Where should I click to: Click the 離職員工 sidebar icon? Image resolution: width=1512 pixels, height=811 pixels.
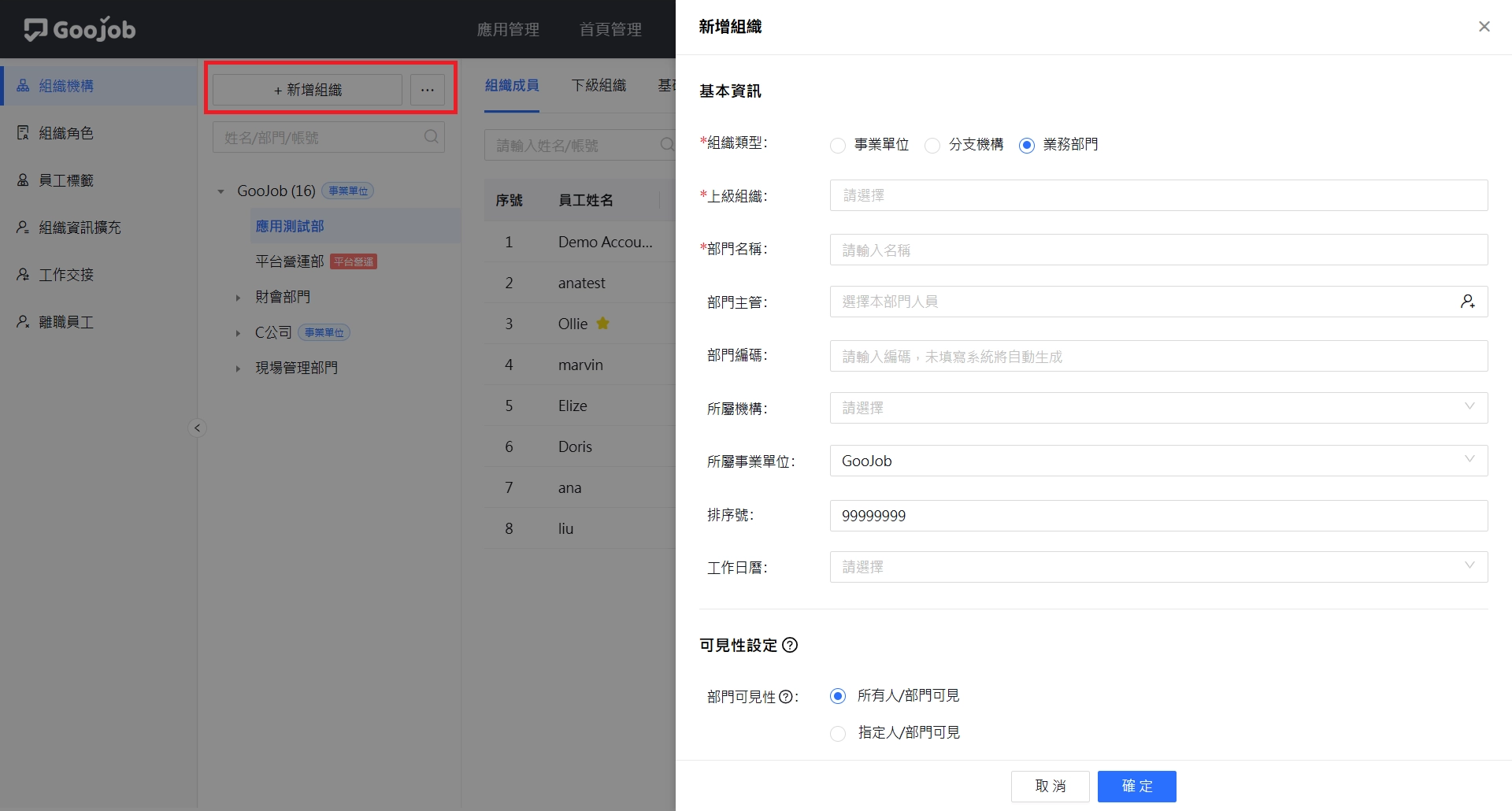click(23, 322)
